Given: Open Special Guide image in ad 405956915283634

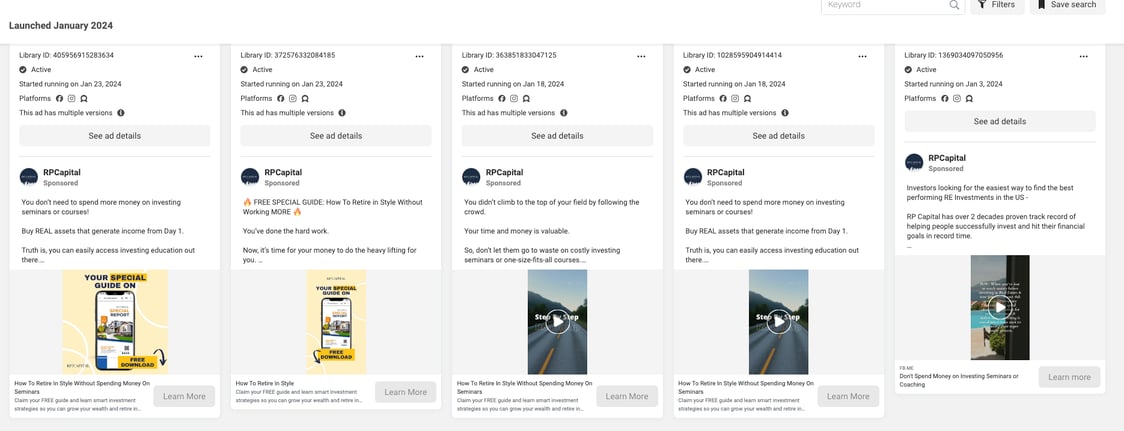Looking at the screenshot, I should (114, 321).
